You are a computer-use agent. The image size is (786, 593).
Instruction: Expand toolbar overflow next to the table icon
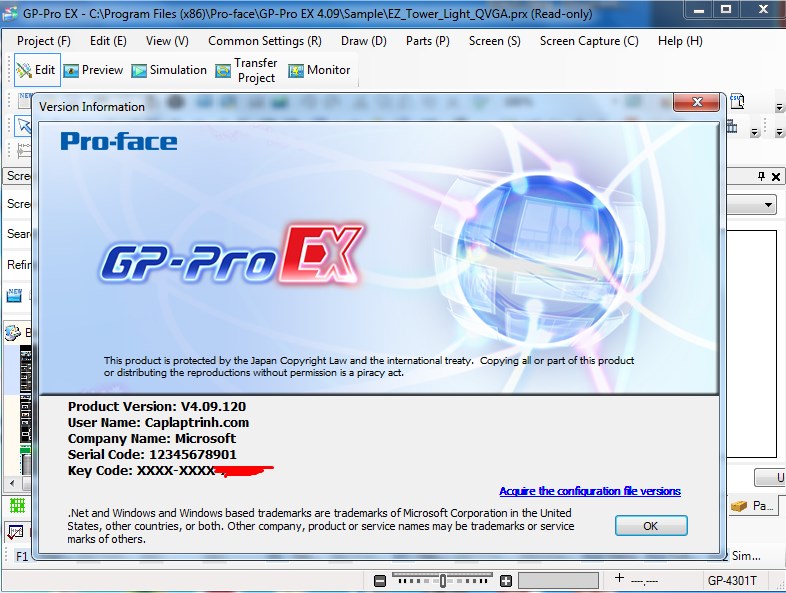coord(754,132)
